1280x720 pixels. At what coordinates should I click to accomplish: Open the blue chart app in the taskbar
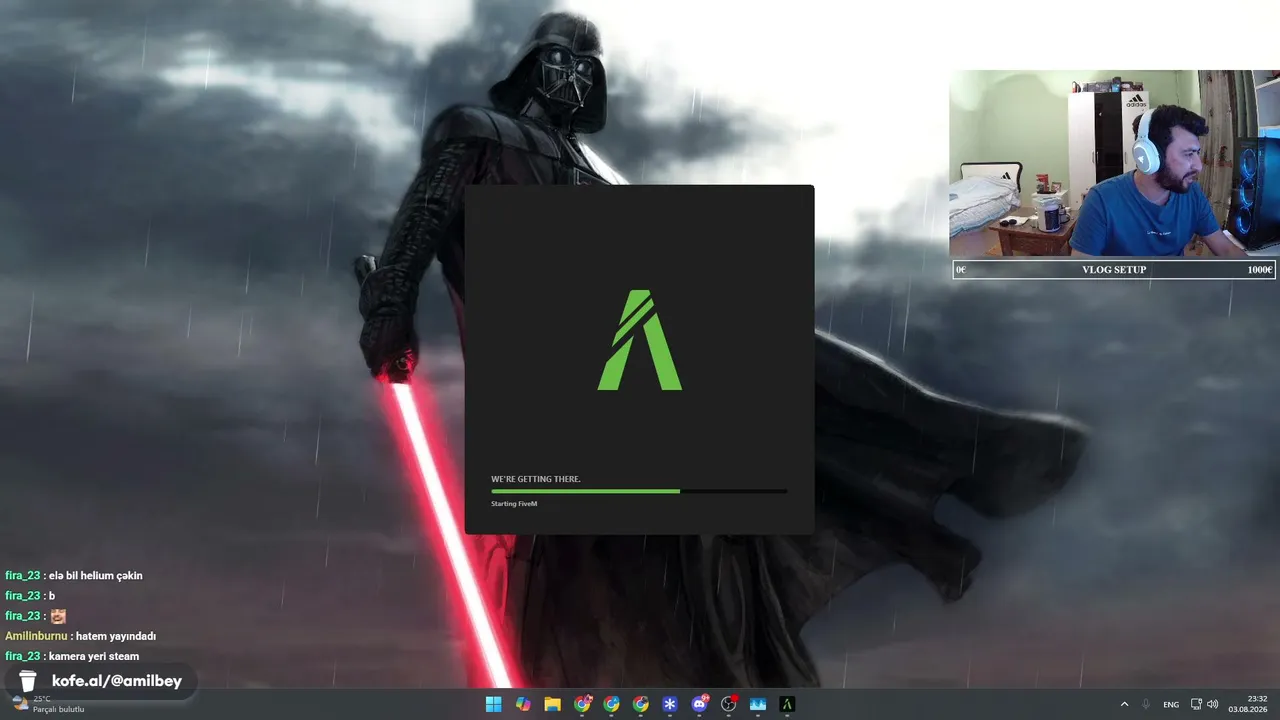tap(758, 704)
